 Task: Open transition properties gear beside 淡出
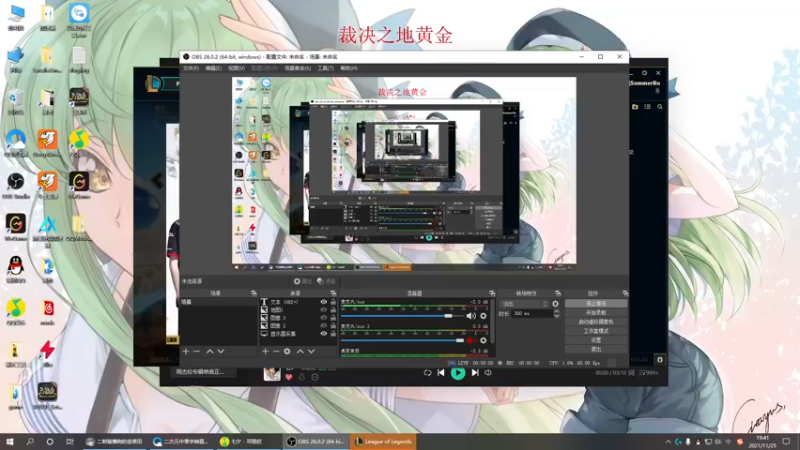coord(556,304)
